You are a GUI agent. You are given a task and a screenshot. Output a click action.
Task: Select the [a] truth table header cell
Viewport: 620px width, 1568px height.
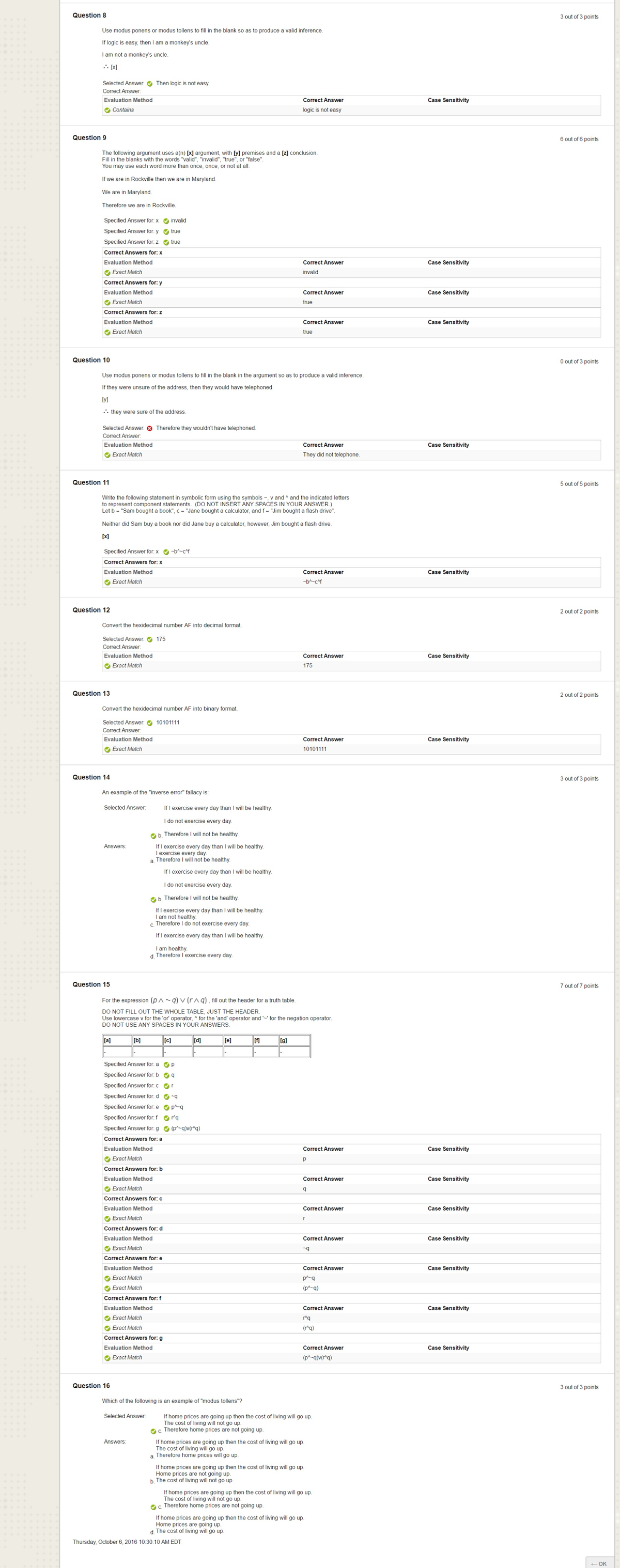point(117,1040)
